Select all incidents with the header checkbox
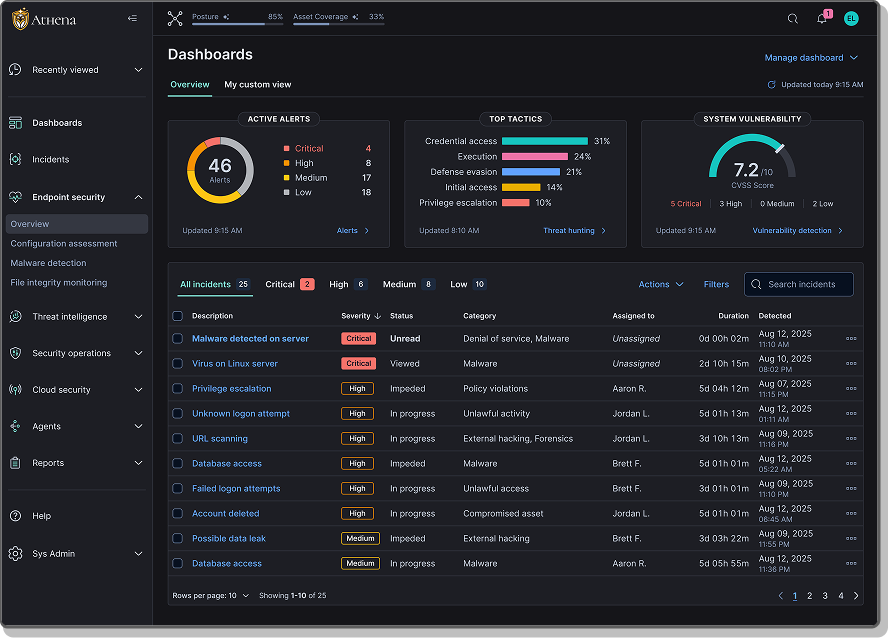Screen dimensions: 890x640 (x=178, y=316)
